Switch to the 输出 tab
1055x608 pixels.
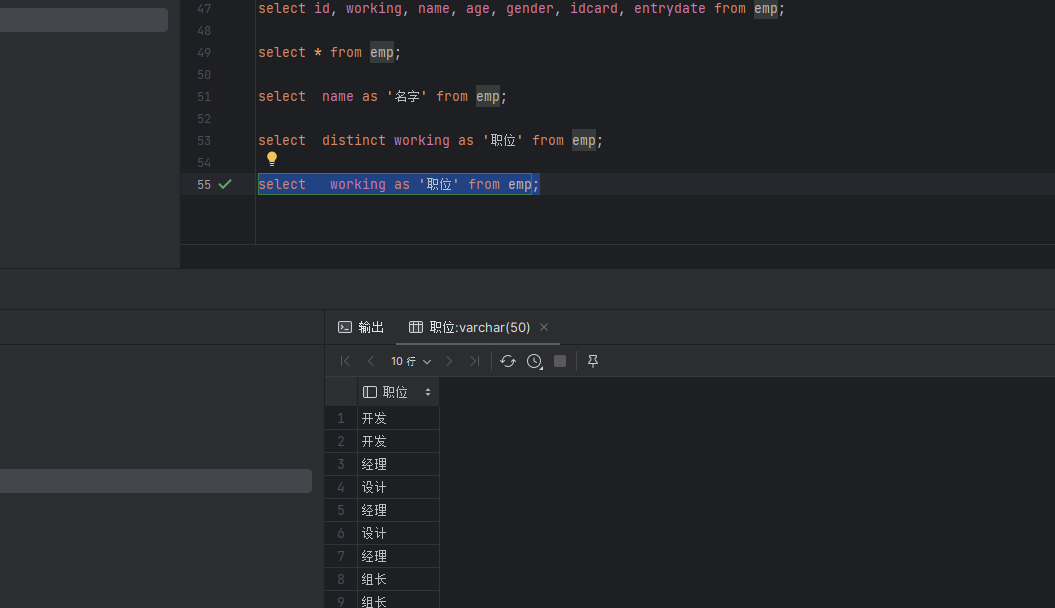tap(361, 328)
